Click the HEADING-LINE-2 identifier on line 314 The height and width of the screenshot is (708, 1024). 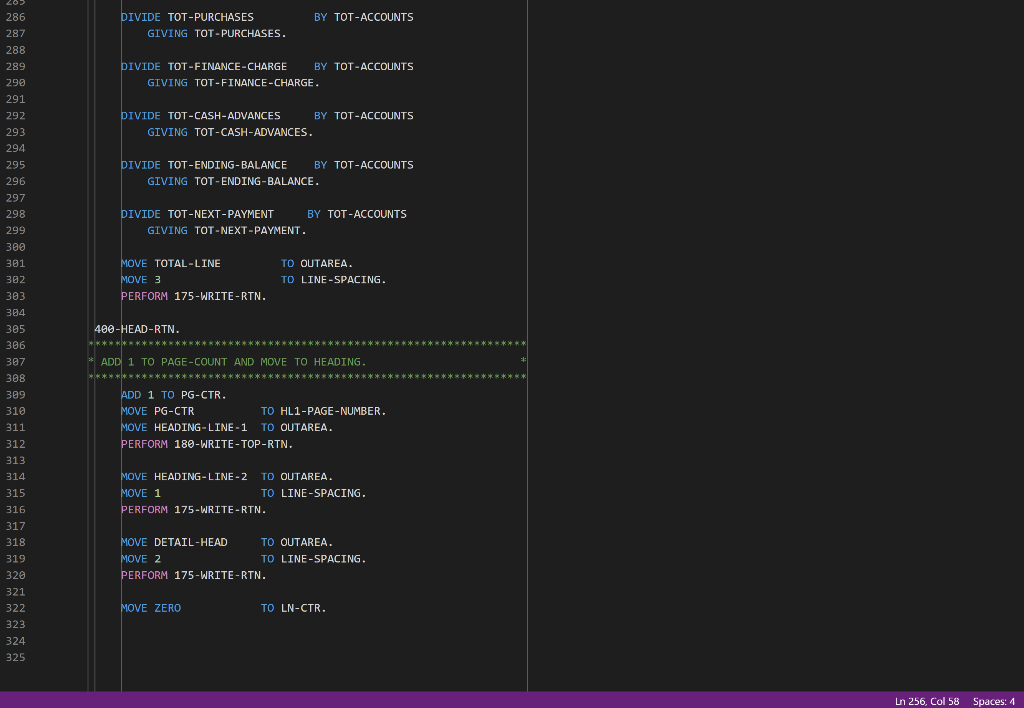pyautogui.click(x=201, y=476)
